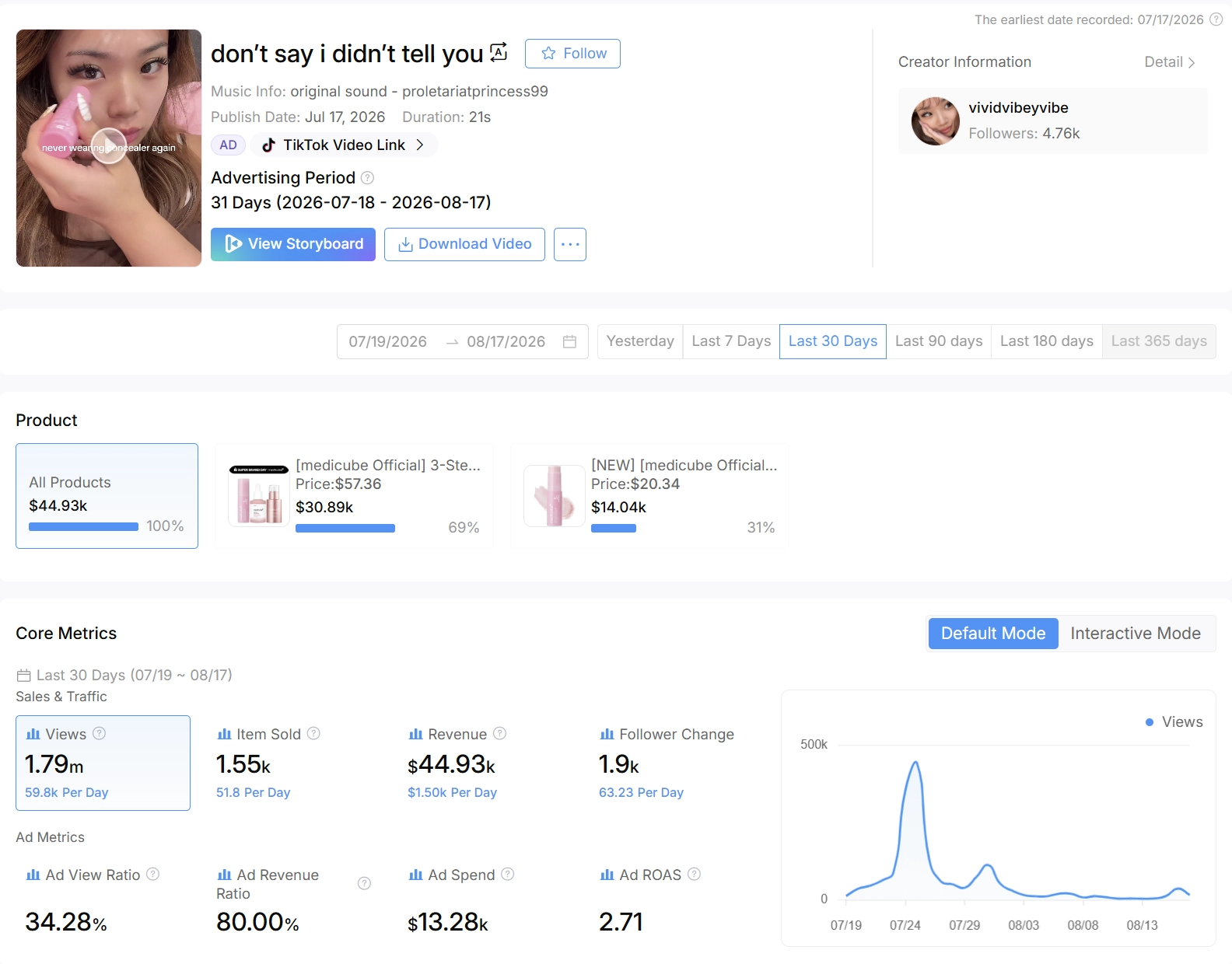Click the Item Sold metric value 1.55k
Viewport: 1232px width, 964px height.
pos(243,765)
